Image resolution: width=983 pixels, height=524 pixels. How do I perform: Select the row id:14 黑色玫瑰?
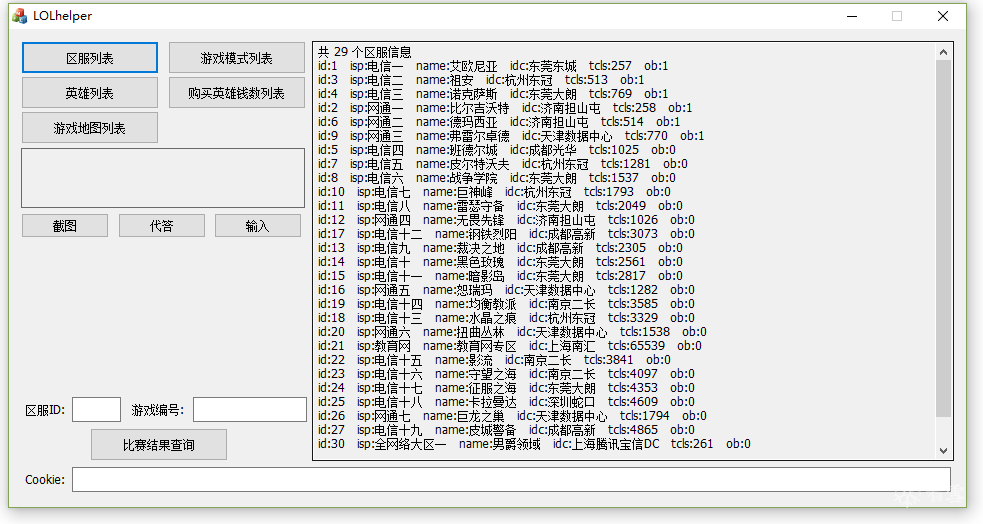click(500, 262)
